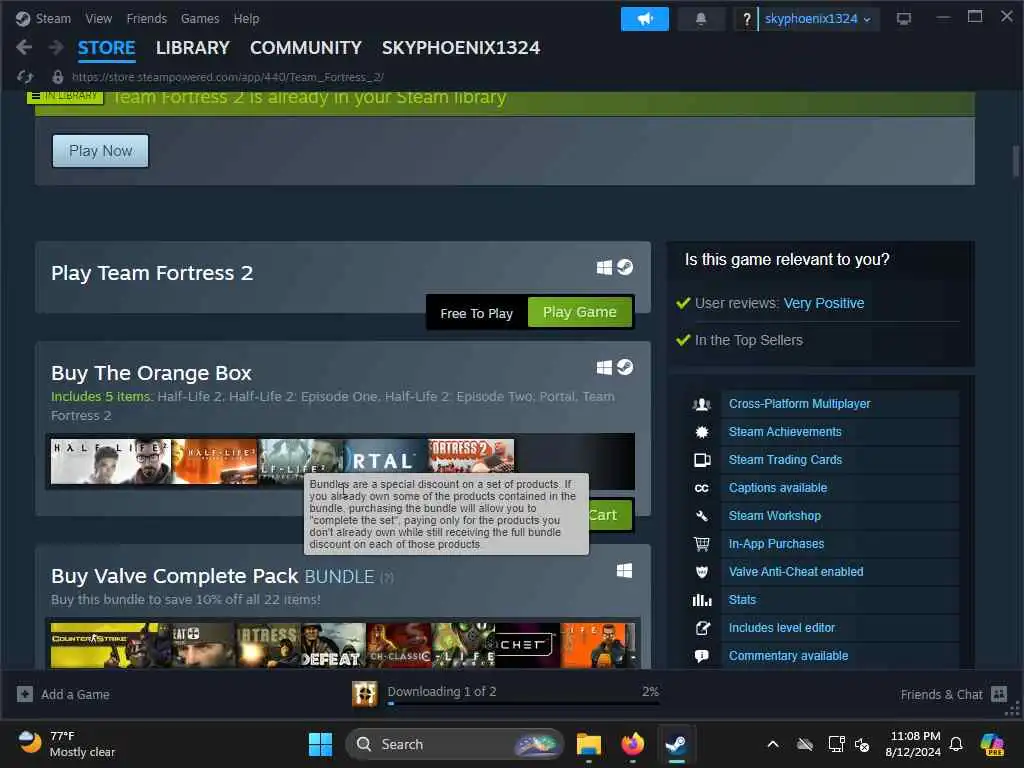Open the notifications bell icon
The width and height of the screenshot is (1024, 768).
(x=701, y=19)
